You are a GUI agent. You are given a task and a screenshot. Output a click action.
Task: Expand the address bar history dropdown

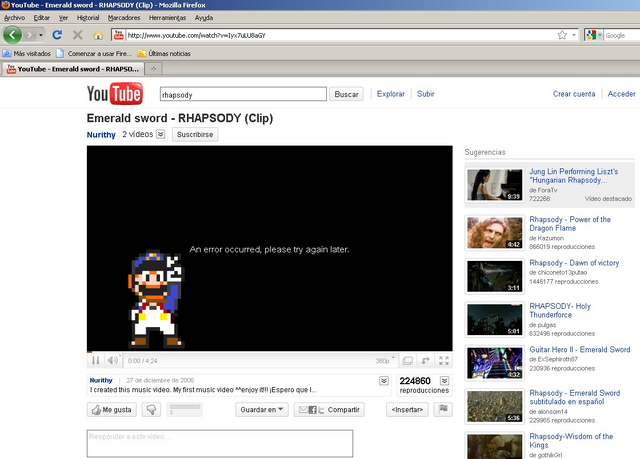click(574, 35)
